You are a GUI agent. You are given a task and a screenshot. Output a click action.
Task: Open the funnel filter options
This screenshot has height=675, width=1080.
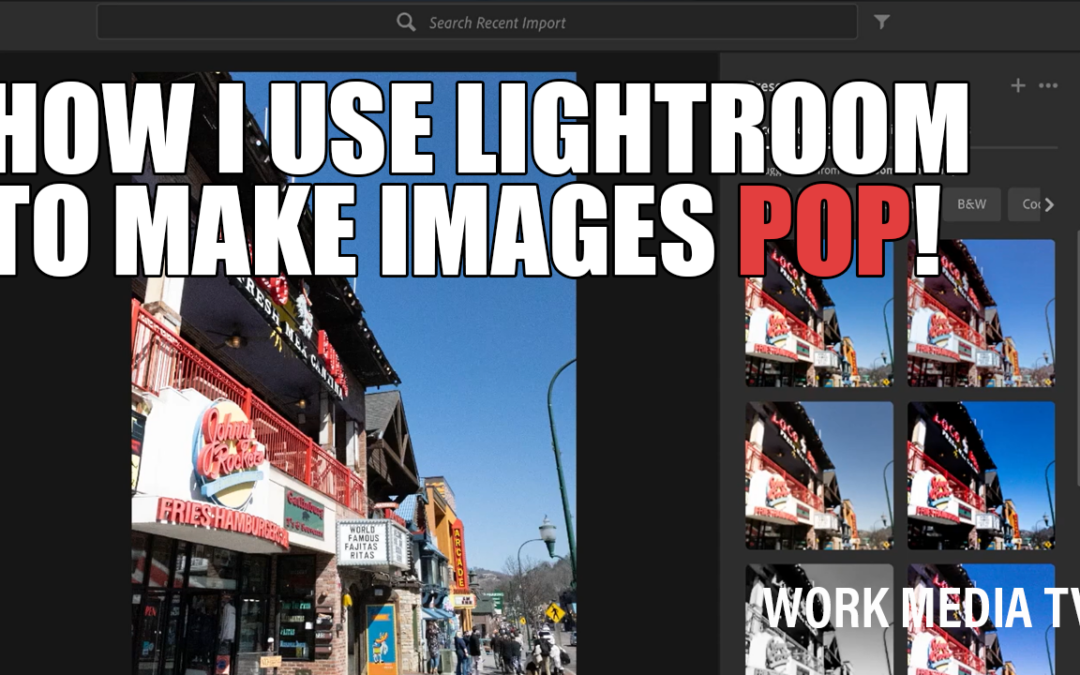click(x=882, y=22)
